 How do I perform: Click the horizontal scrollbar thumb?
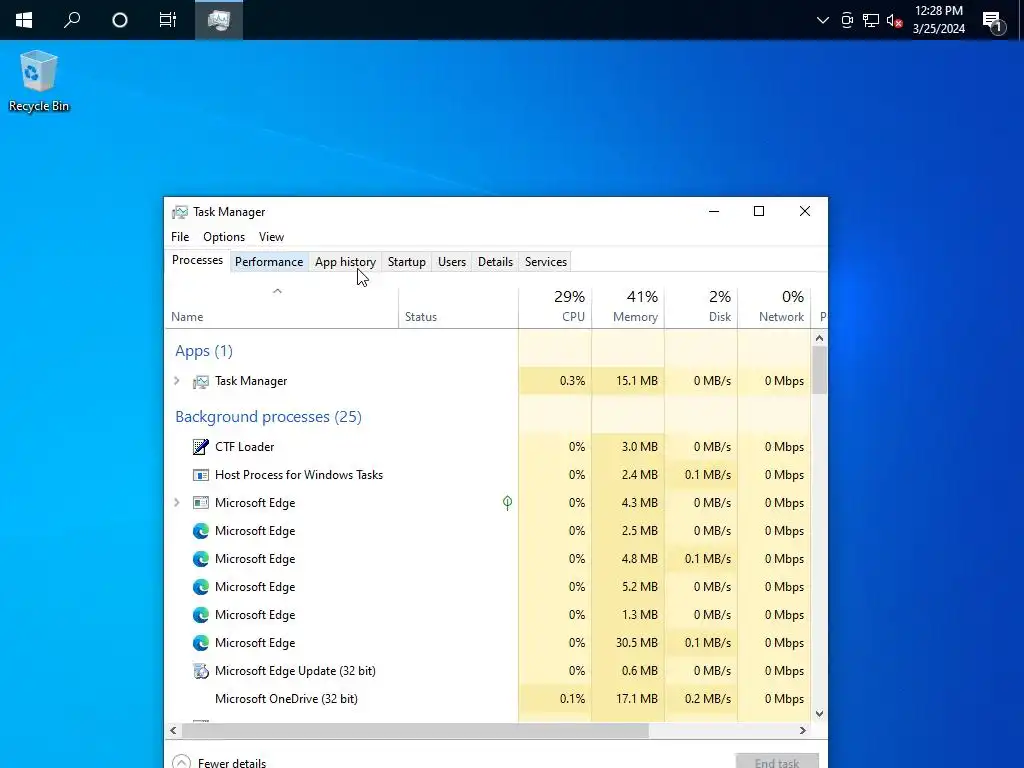[414, 730]
